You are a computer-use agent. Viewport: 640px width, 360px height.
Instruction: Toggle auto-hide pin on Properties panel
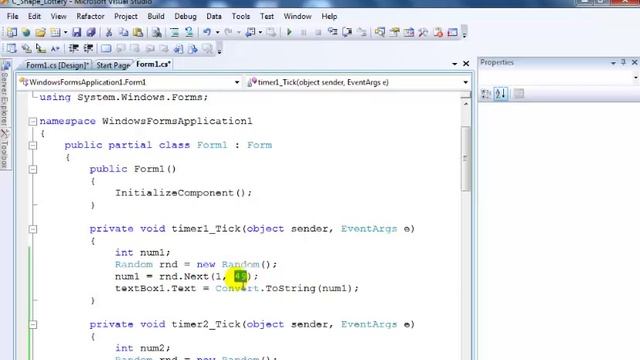click(x=623, y=62)
